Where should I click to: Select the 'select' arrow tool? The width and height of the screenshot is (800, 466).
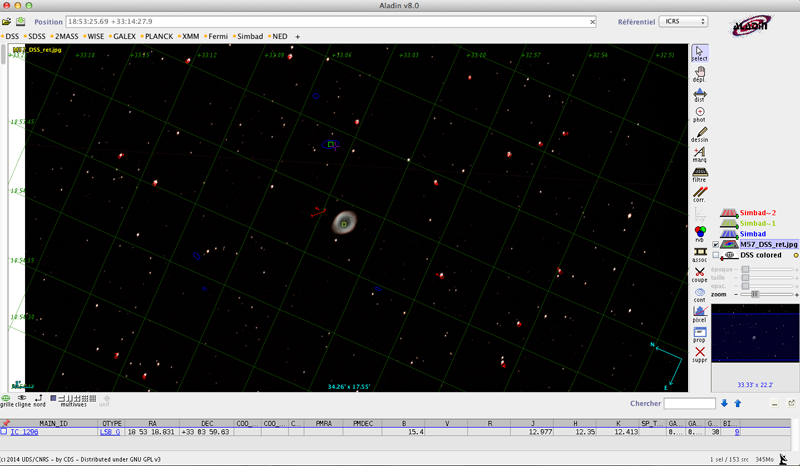coord(699,52)
